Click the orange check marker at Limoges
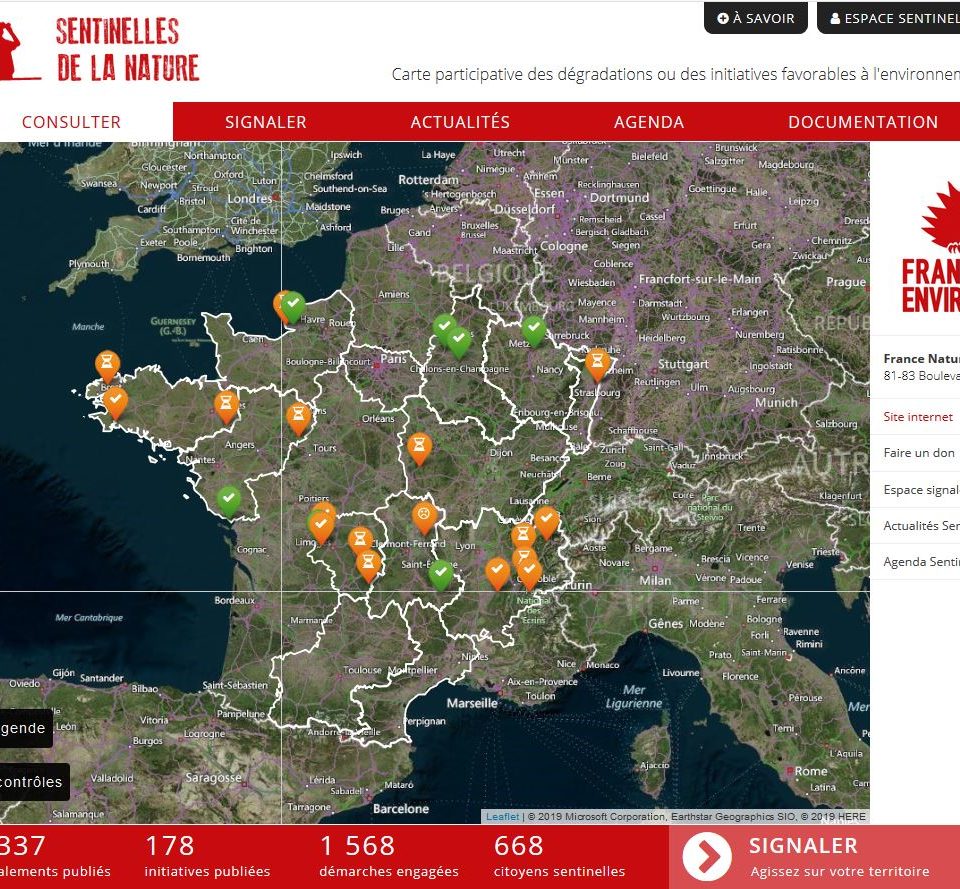The width and height of the screenshot is (960, 889). [x=321, y=527]
